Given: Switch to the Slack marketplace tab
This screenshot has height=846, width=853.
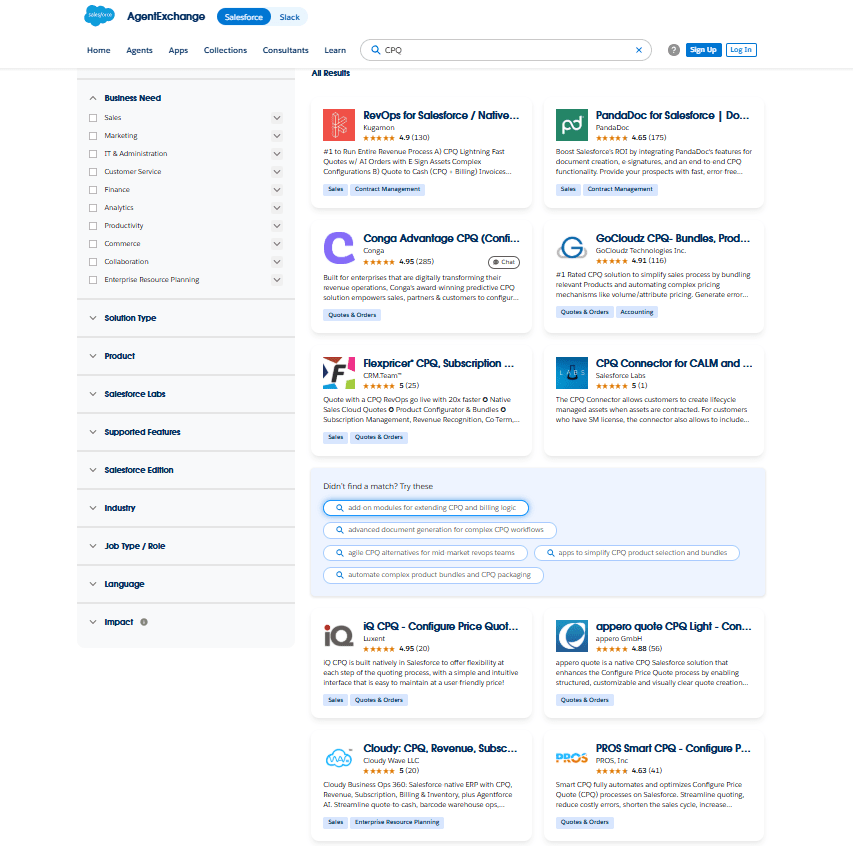Looking at the screenshot, I should [x=289, y=17].
